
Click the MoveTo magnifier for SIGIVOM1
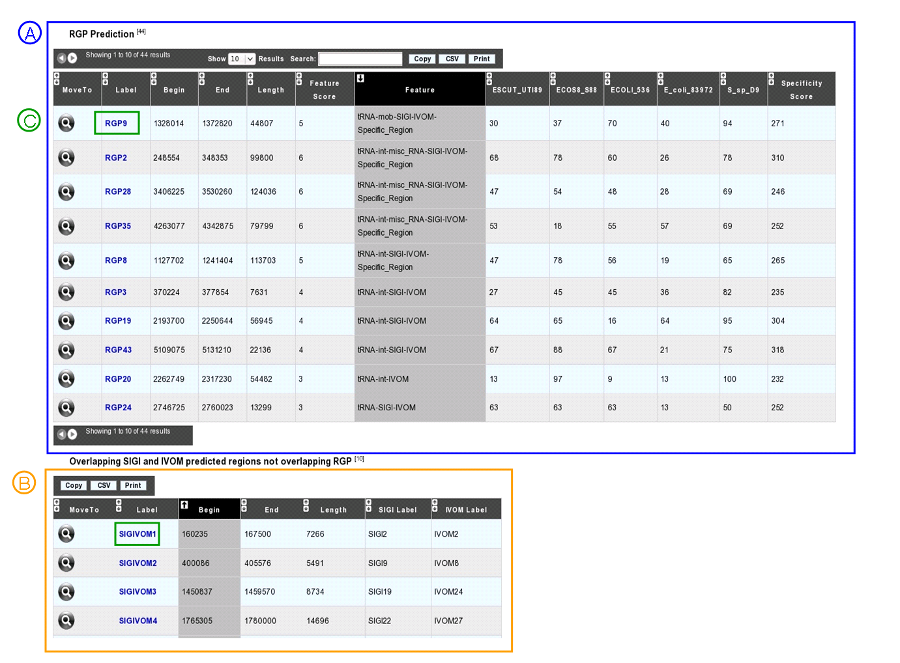click(x=67, y=534)
